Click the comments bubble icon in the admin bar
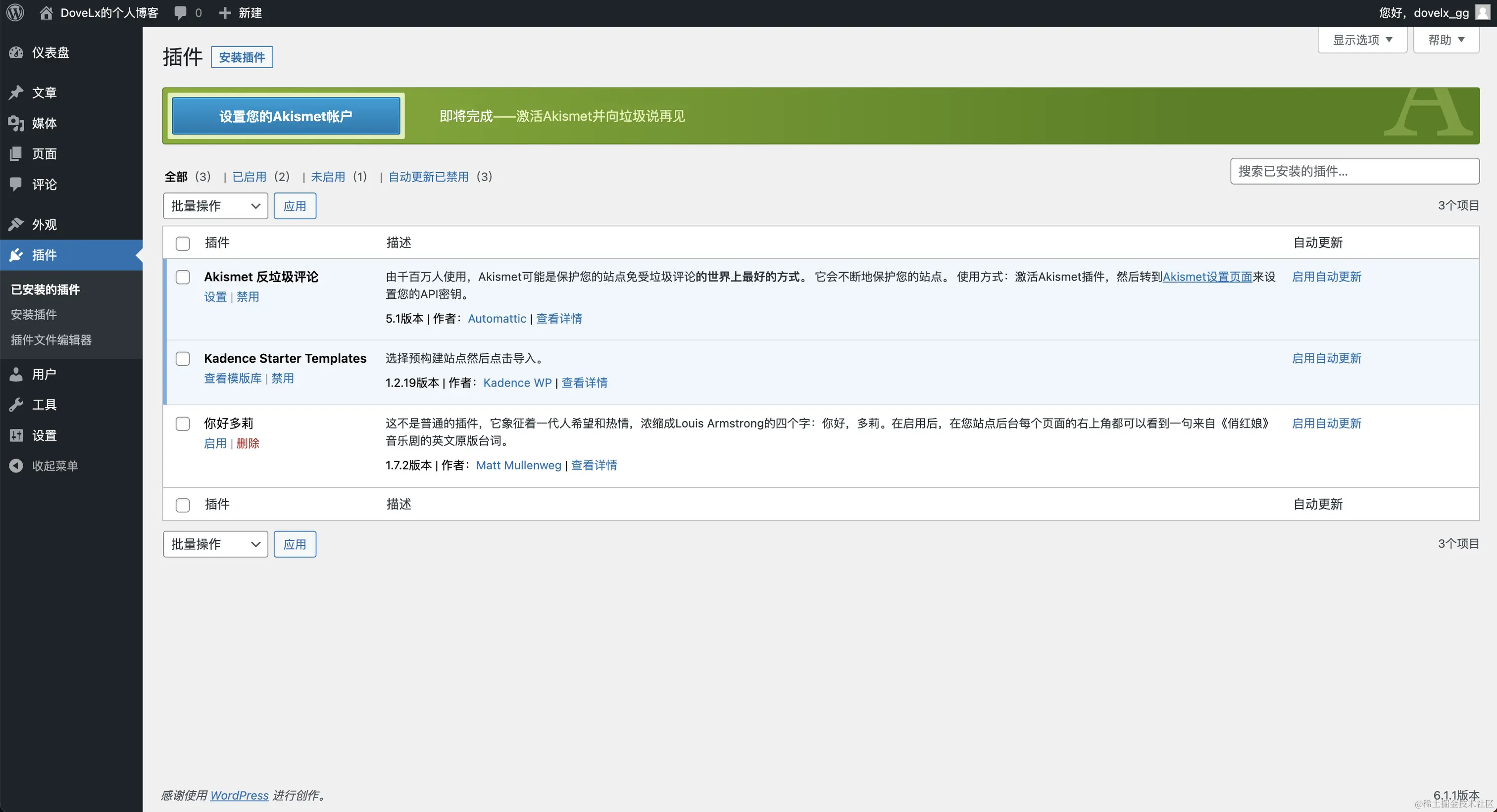This screenshot has width=1497, height=812. [x=181, y=13]
